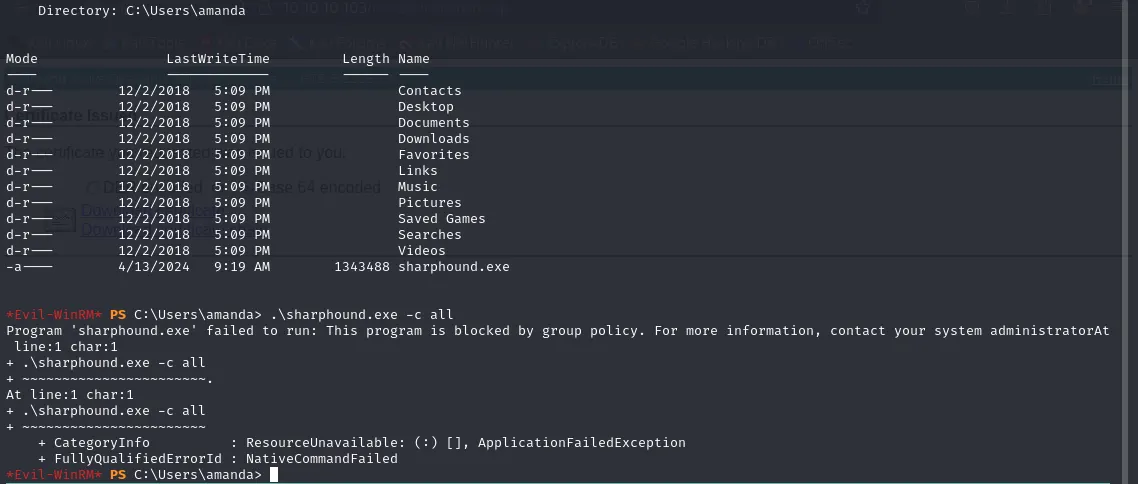Click the terminal cursor at the last prompt

[x=274, y=475]
